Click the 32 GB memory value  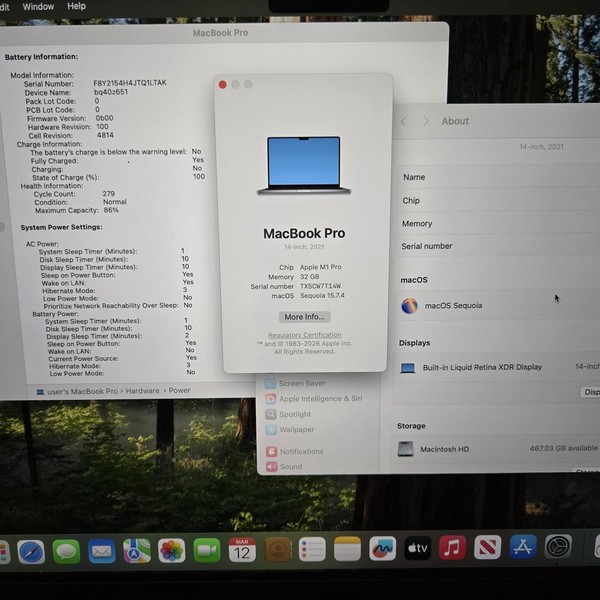(310, 277)
